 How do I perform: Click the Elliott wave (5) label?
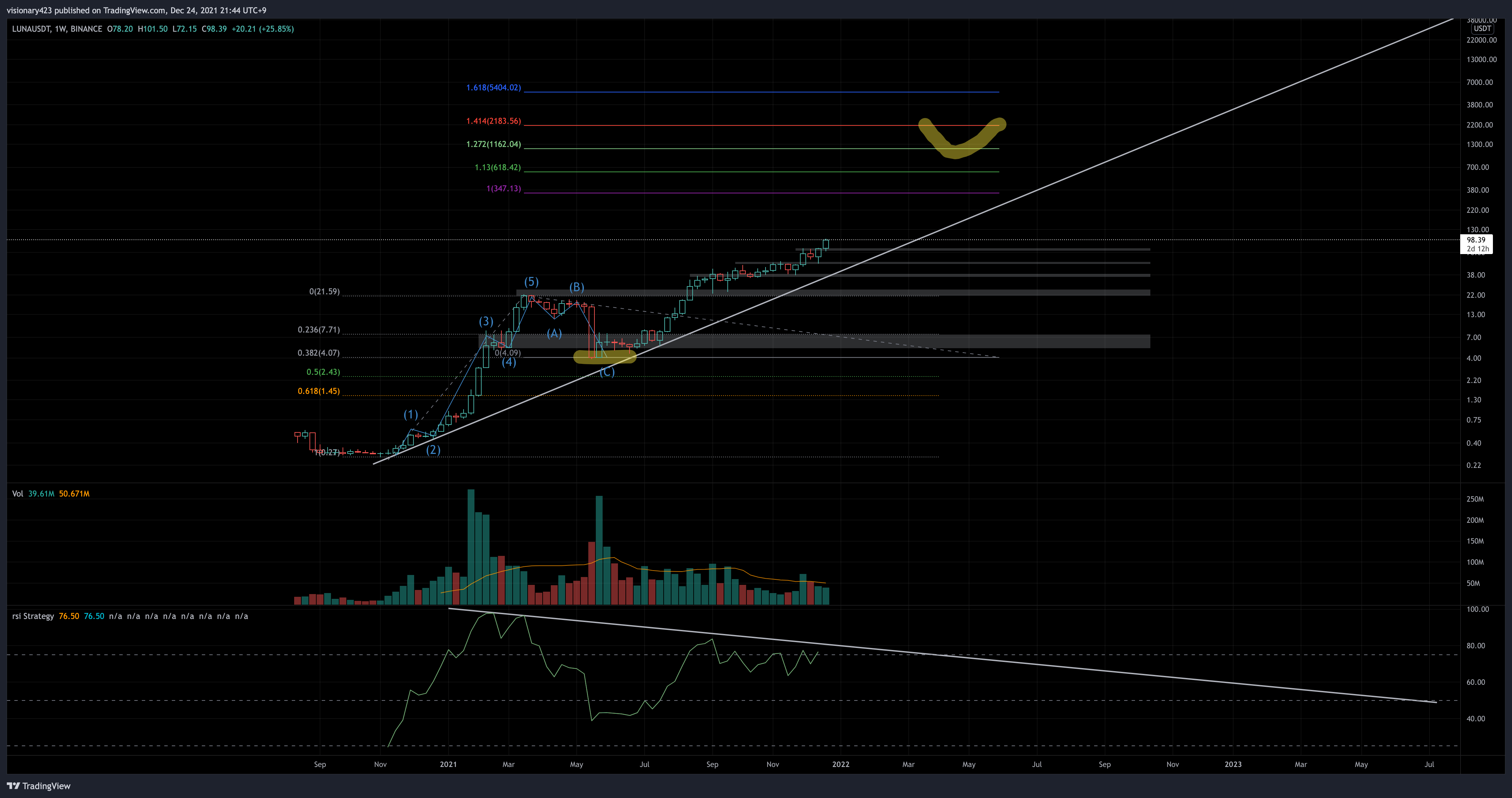(531, 282)
